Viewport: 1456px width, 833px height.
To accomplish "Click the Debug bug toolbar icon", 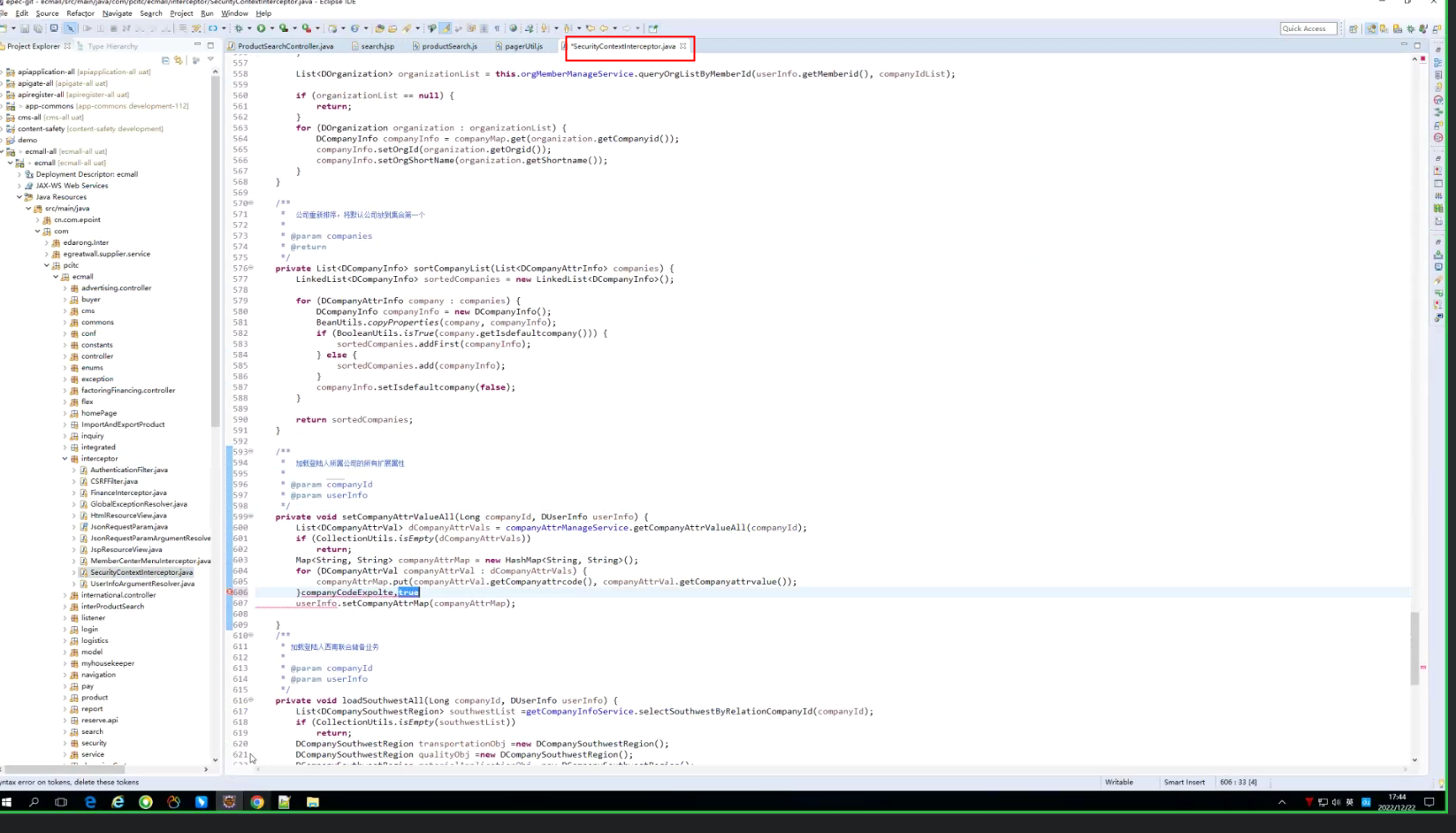I will [240, 28].
